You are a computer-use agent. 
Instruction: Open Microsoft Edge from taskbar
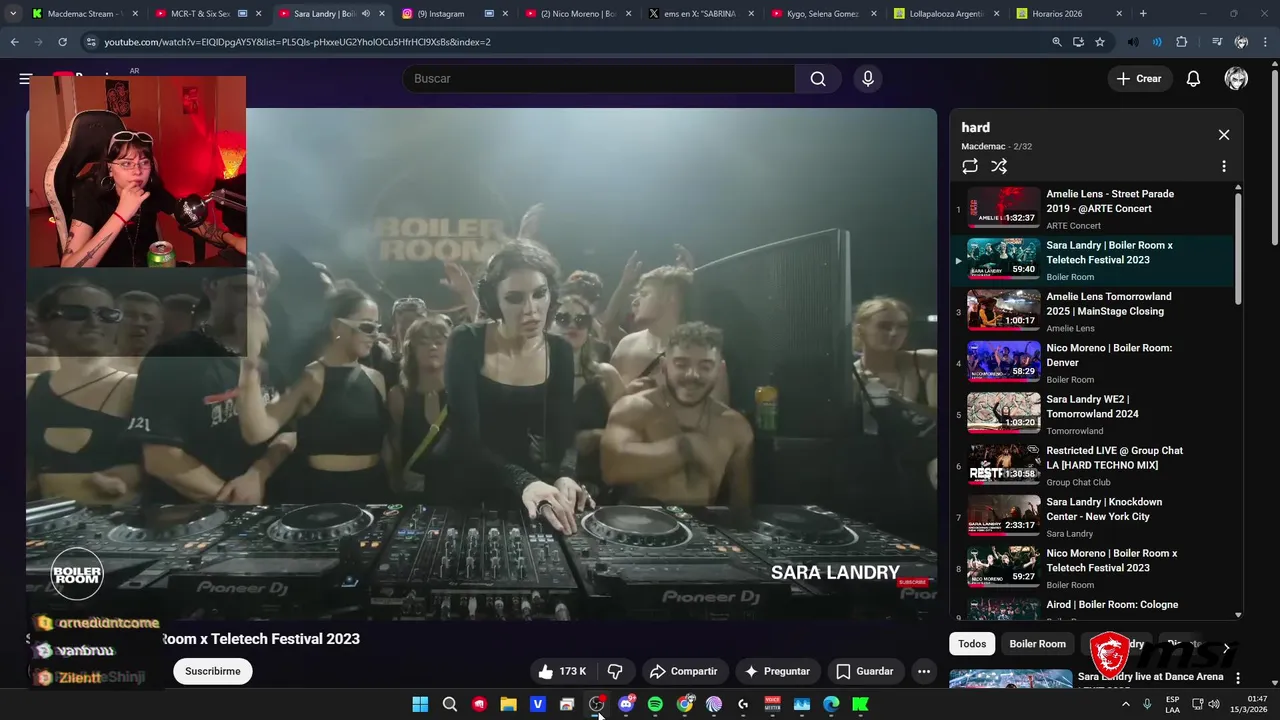pos(831,704)
